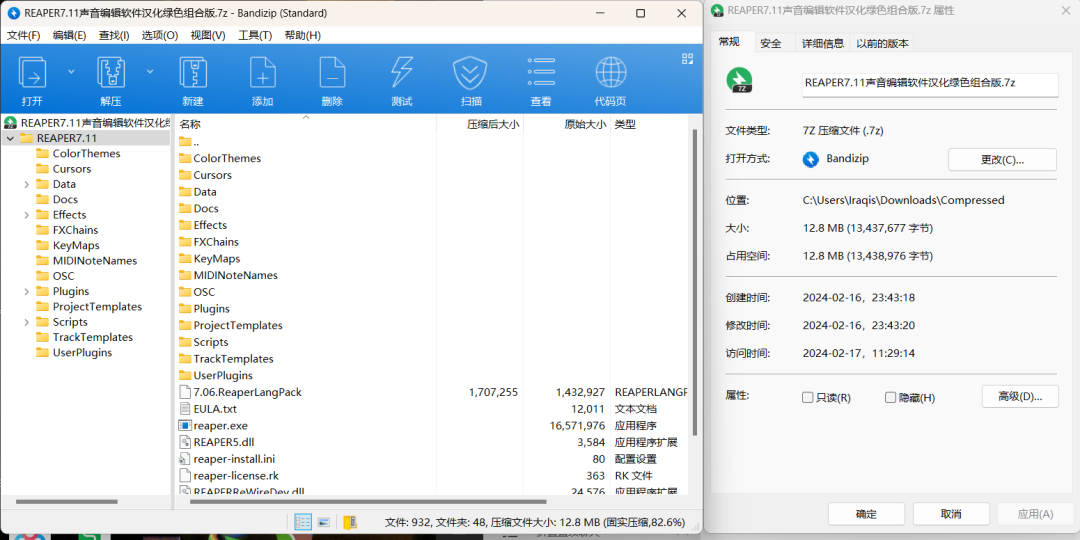Click the 确定 button
1080x540 pixels.
point(866,515)
